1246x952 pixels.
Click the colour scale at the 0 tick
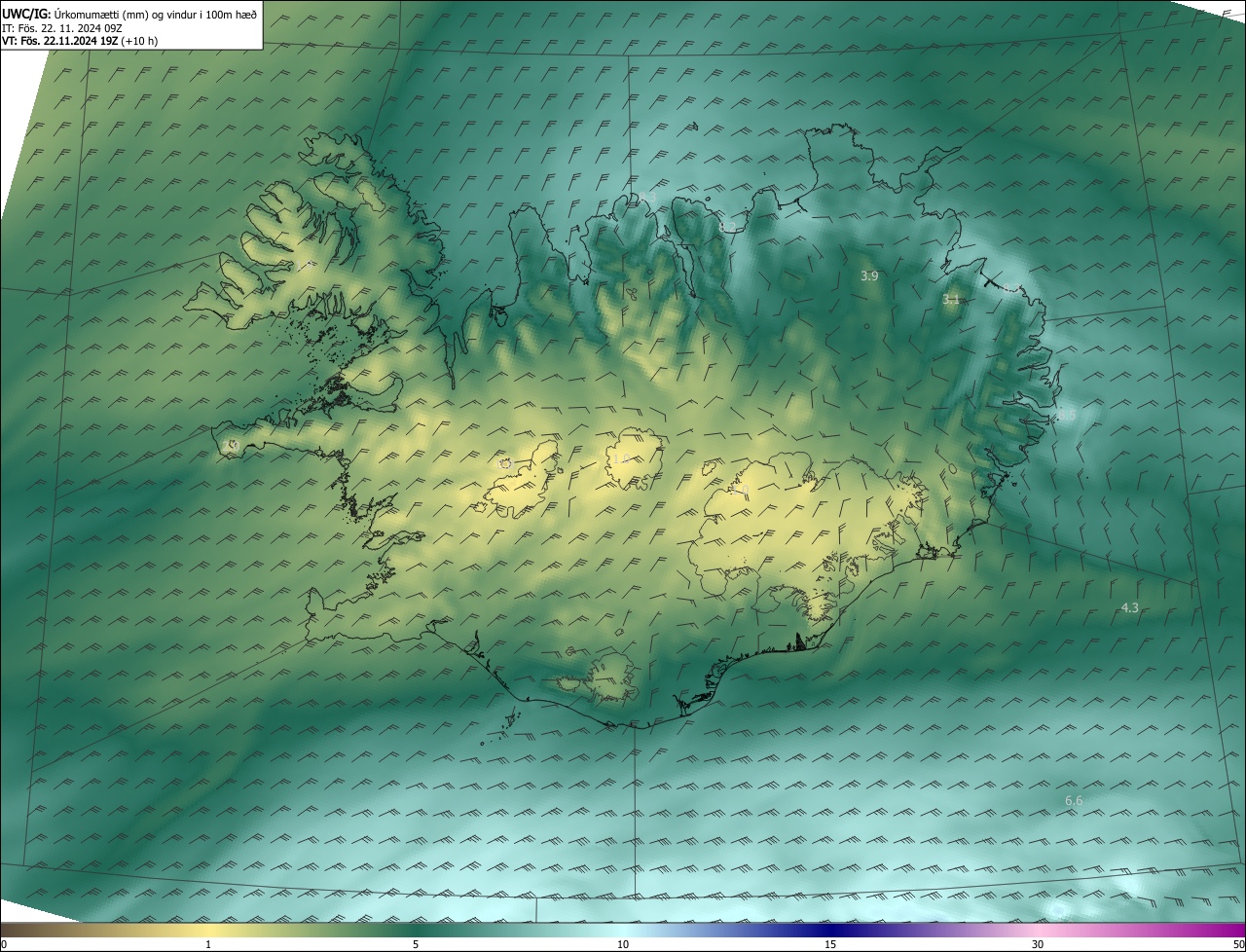coord(3,944)
